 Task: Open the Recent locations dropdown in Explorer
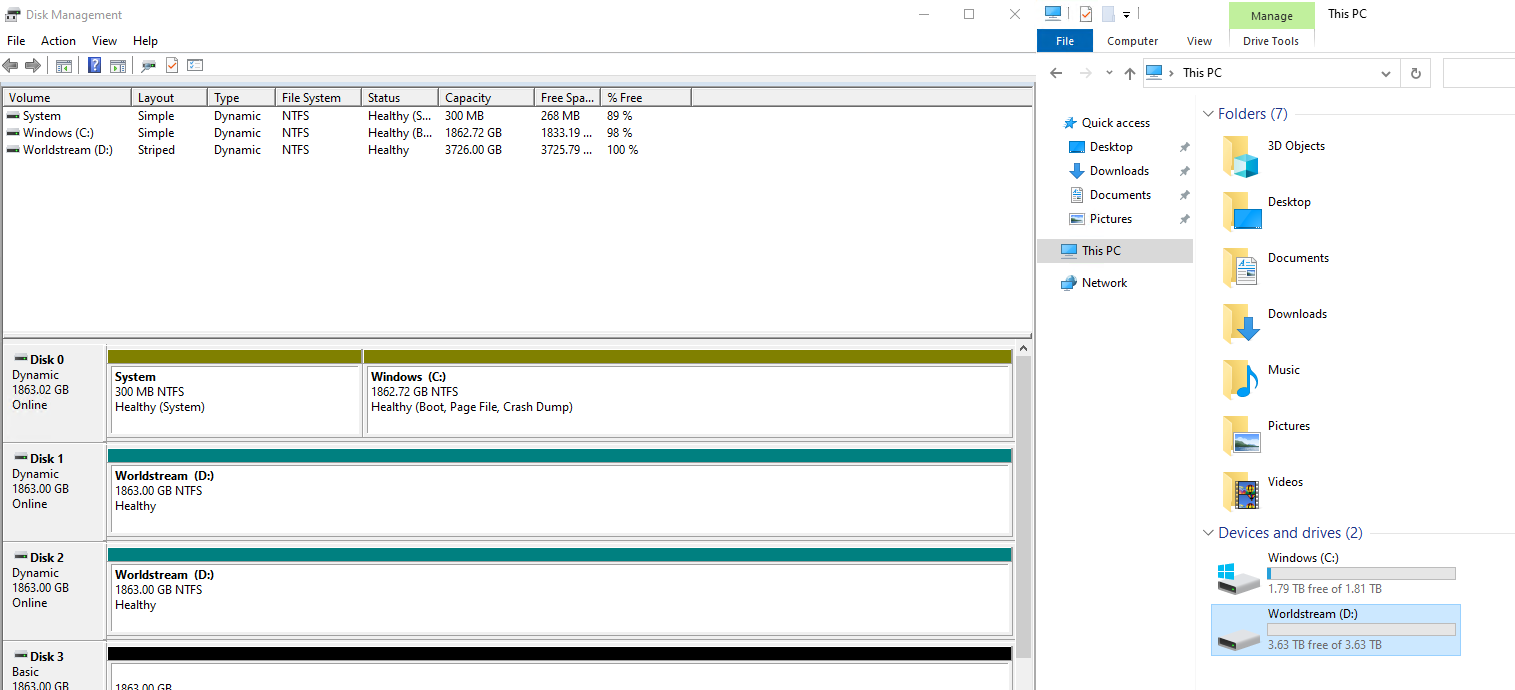[1109, 73]
